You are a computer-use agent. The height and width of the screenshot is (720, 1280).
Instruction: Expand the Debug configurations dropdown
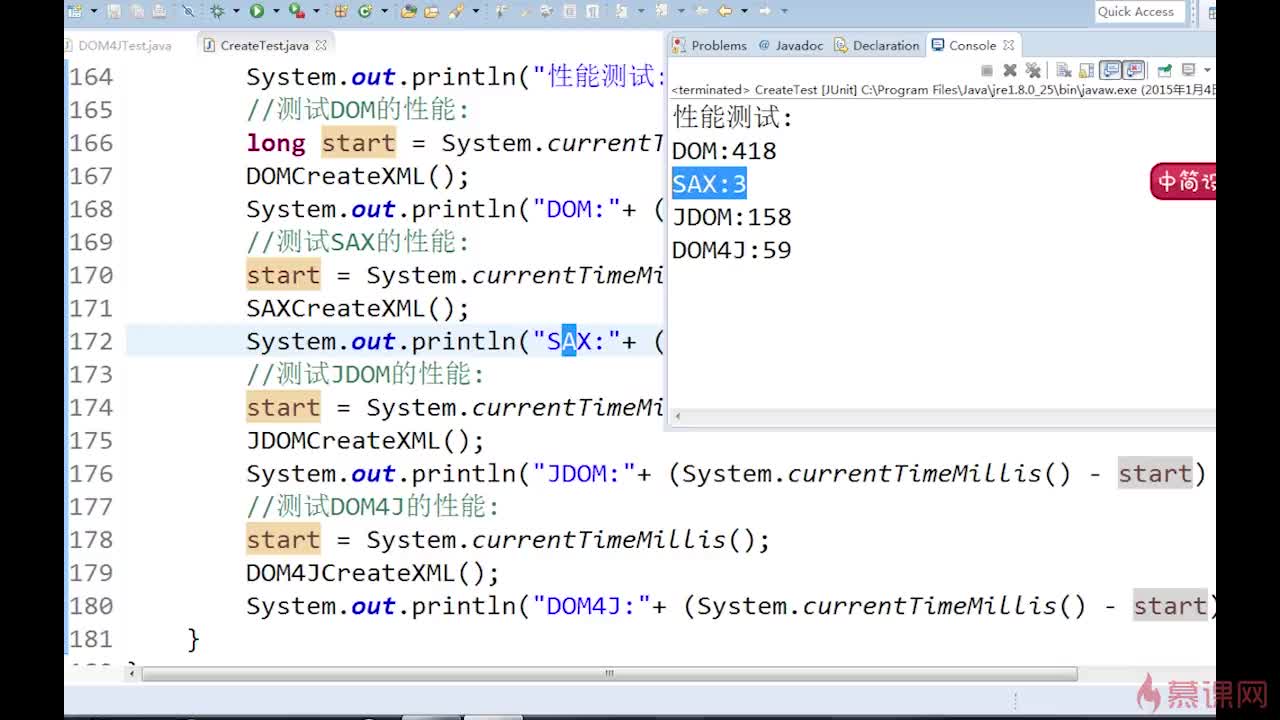pos(235,12)
